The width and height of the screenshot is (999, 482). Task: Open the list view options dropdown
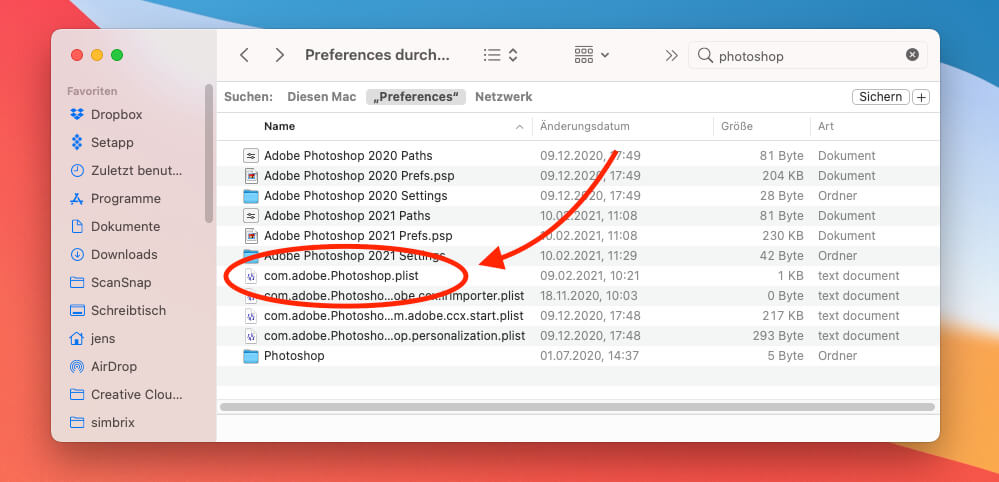tap(500, 55)
